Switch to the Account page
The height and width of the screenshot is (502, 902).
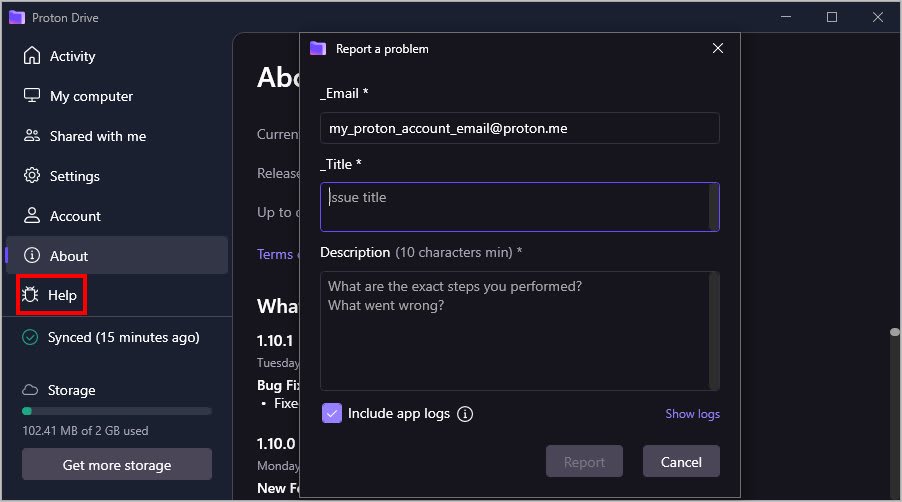point(117,216)
